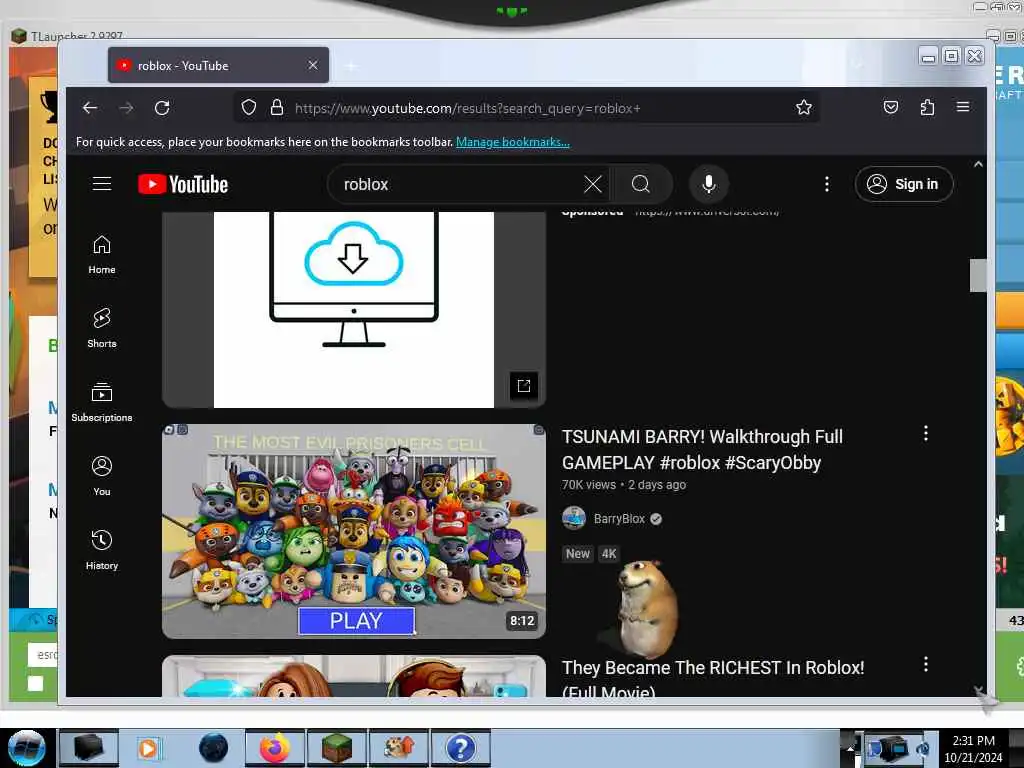Screen dimensions: 1024x768
Task: Open options menu for TSUNAMI BARRY video
Action: coord(925,433)
